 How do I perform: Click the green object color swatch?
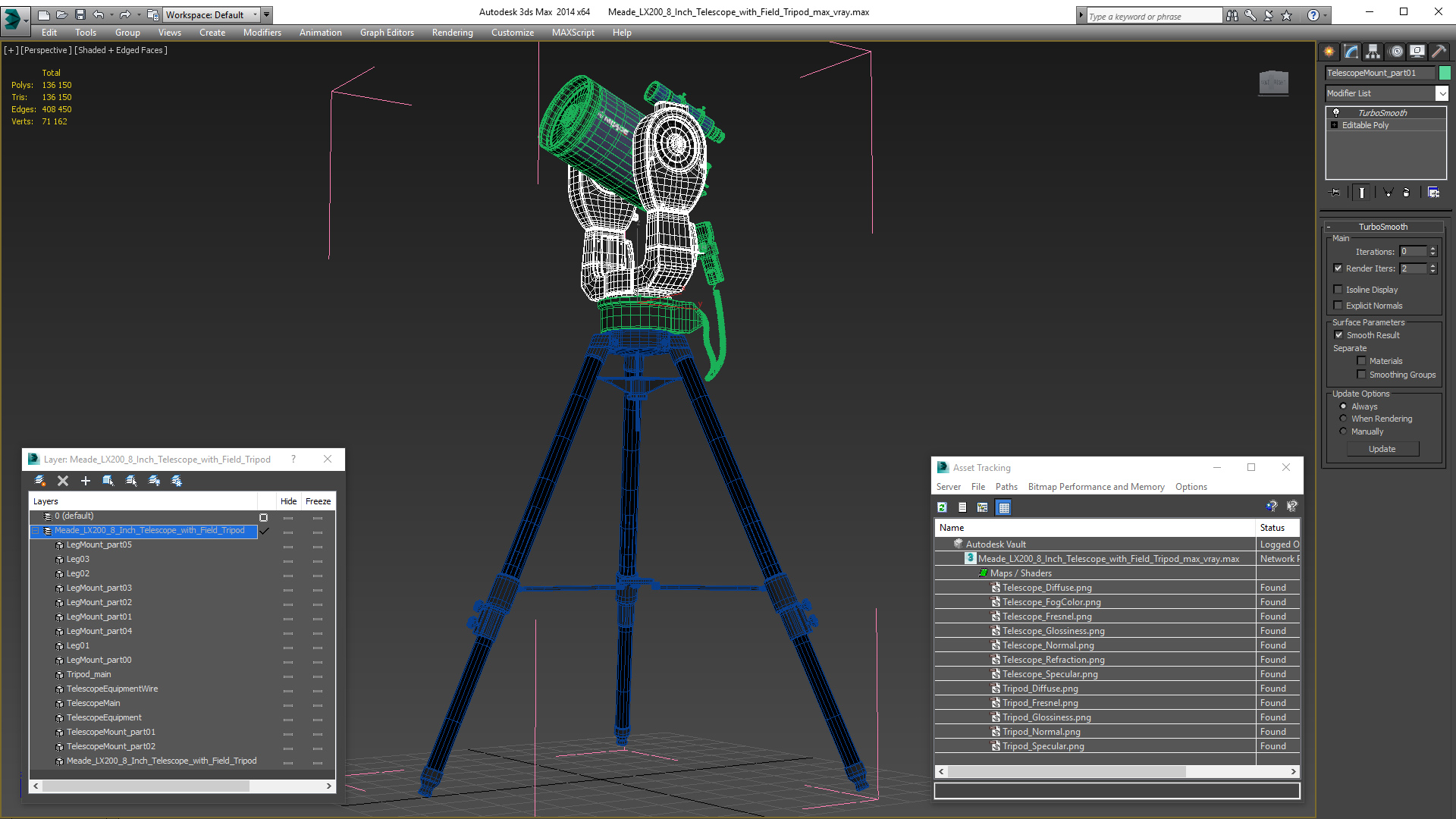(1445, 73)
